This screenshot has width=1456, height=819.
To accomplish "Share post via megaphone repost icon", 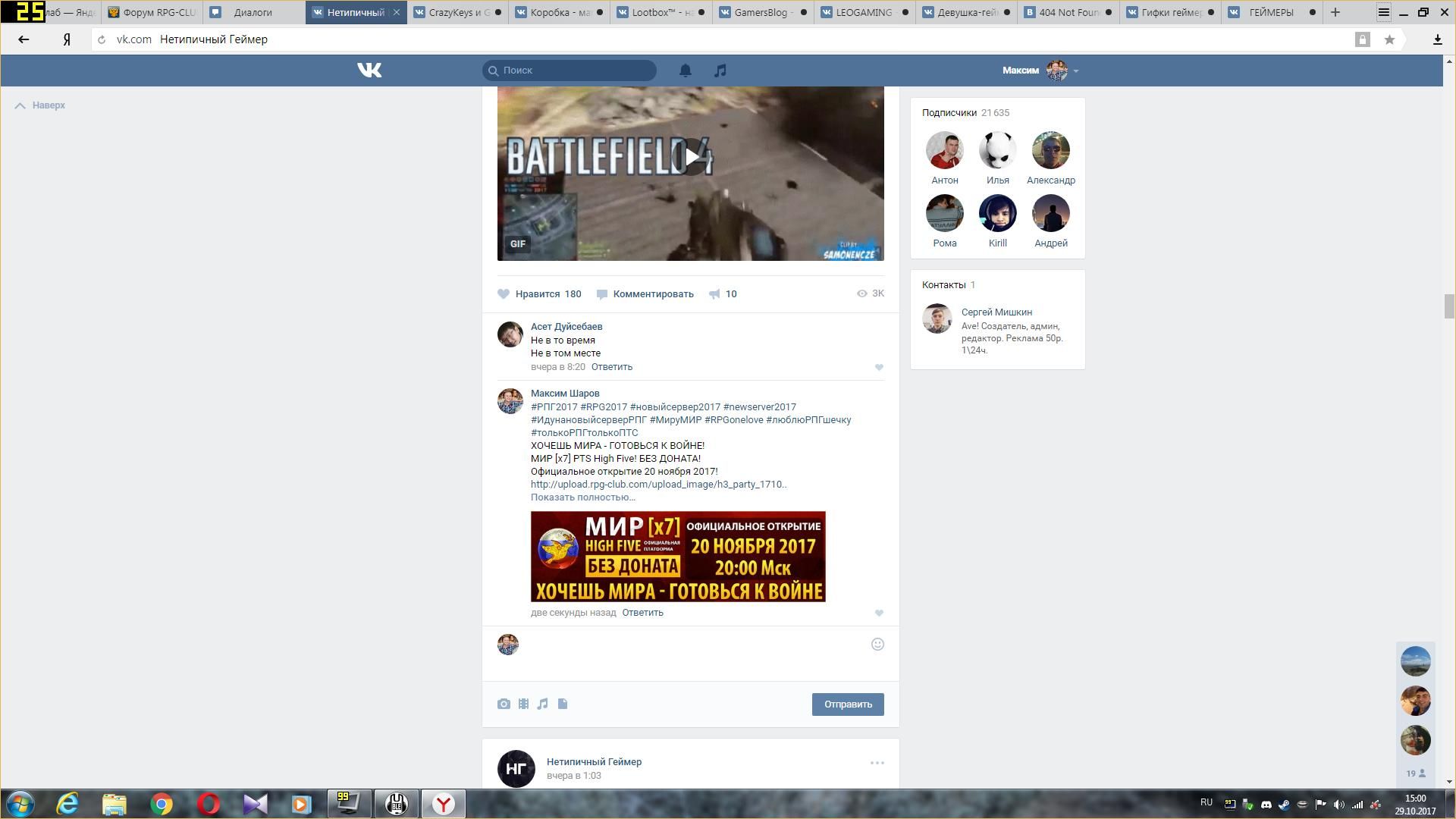I will point(714,294).
